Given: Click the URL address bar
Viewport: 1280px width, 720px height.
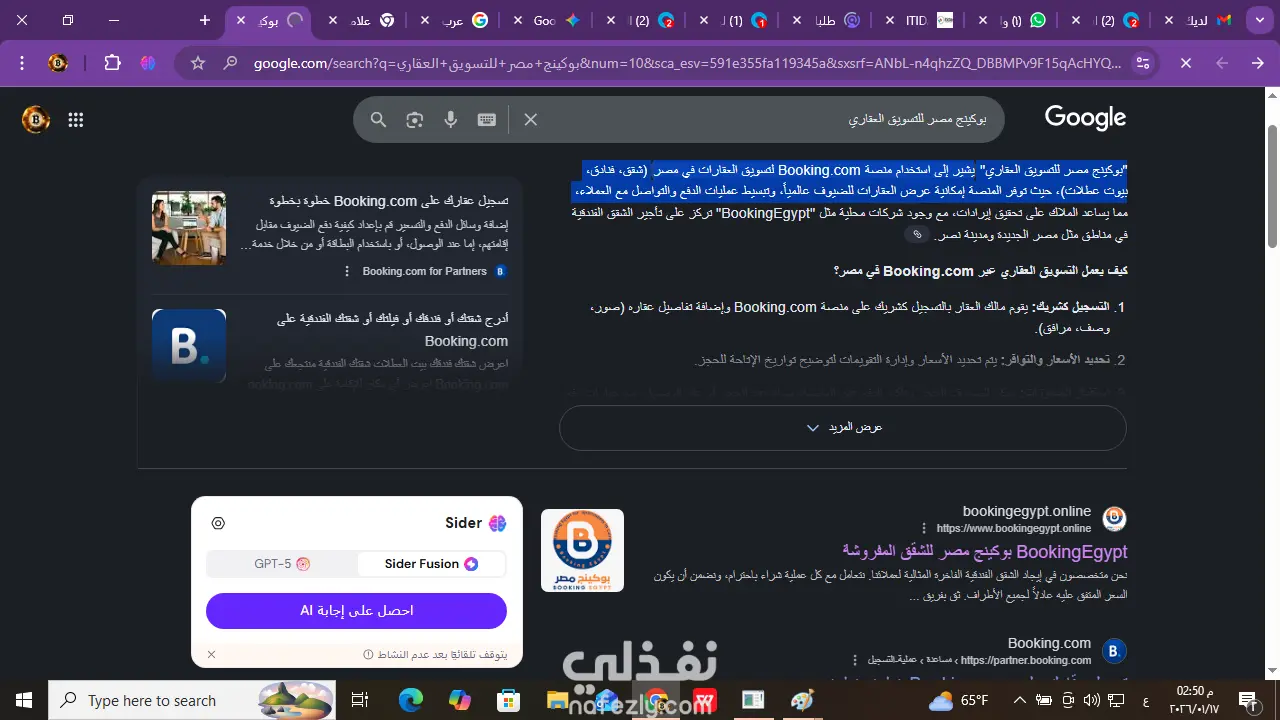Looking at the screenshot, I should [687, 63].
